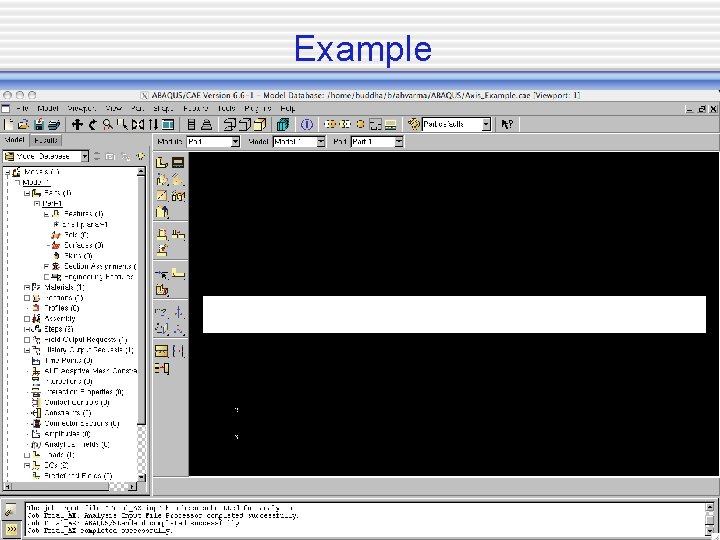This screenshot has width=720, height=540.
Task: Click the Query information icon
Action: [x=307, y=124]
